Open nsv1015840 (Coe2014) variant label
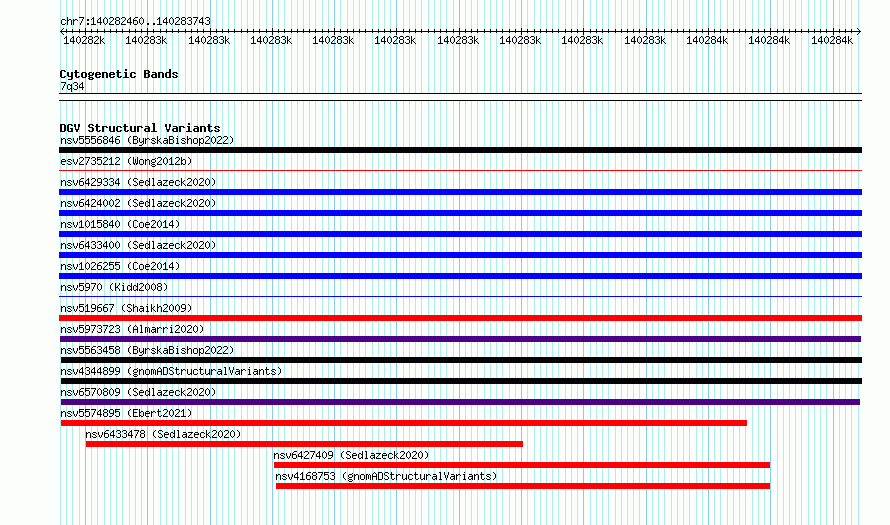 120,224
